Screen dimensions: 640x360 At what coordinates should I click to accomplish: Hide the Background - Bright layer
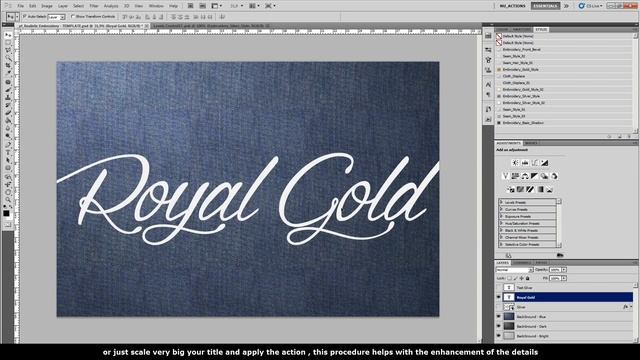tap(499, 336)
